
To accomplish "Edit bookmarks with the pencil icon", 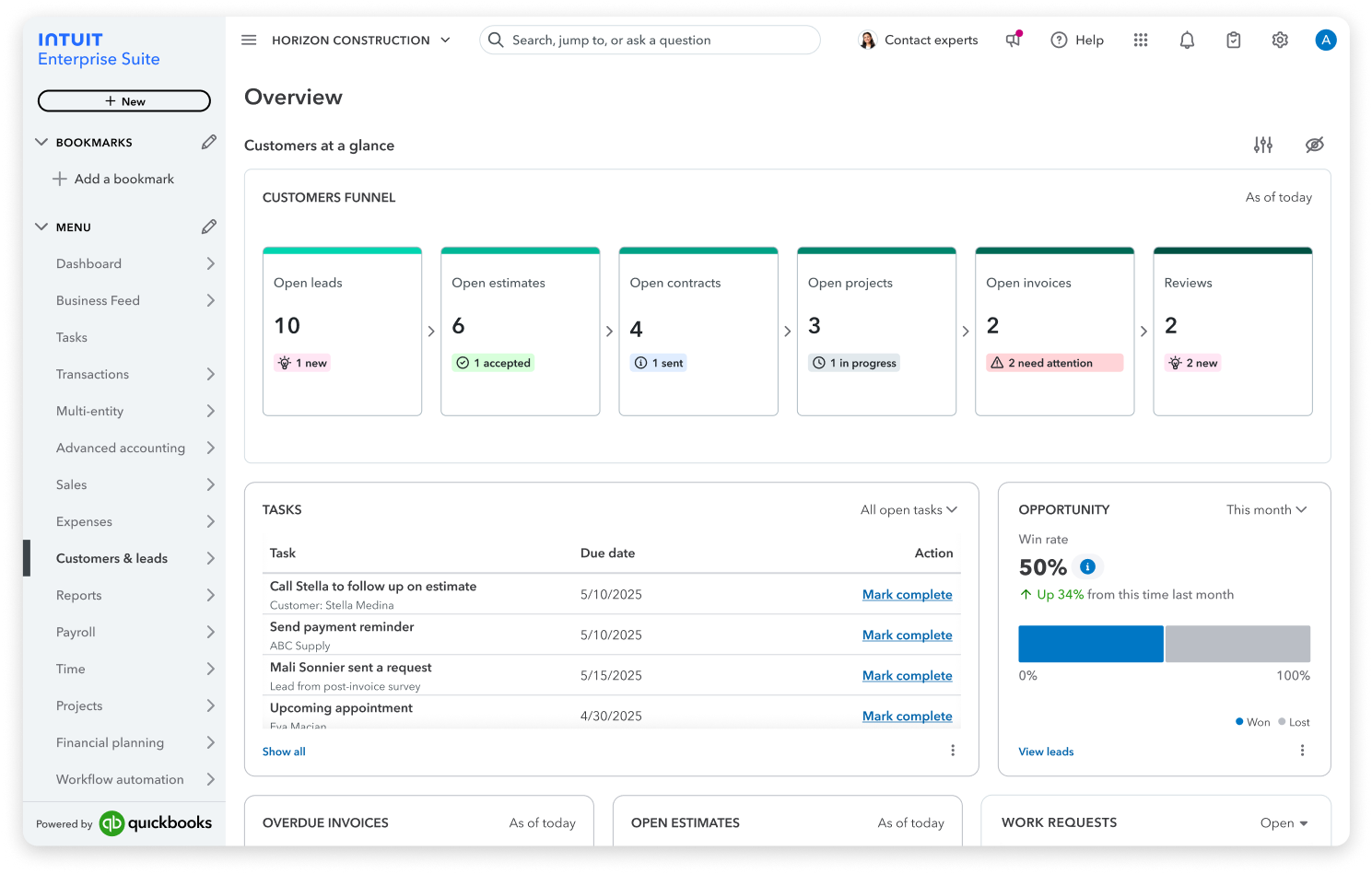I will pyautogui.click(x=209, y=142).
